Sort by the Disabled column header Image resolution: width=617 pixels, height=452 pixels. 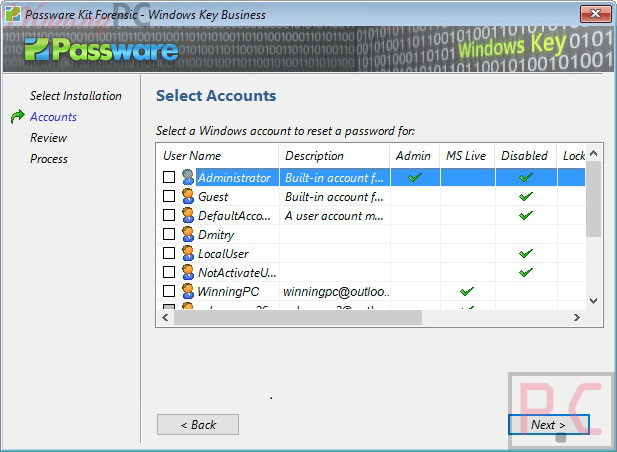click(x=526, y=156)
